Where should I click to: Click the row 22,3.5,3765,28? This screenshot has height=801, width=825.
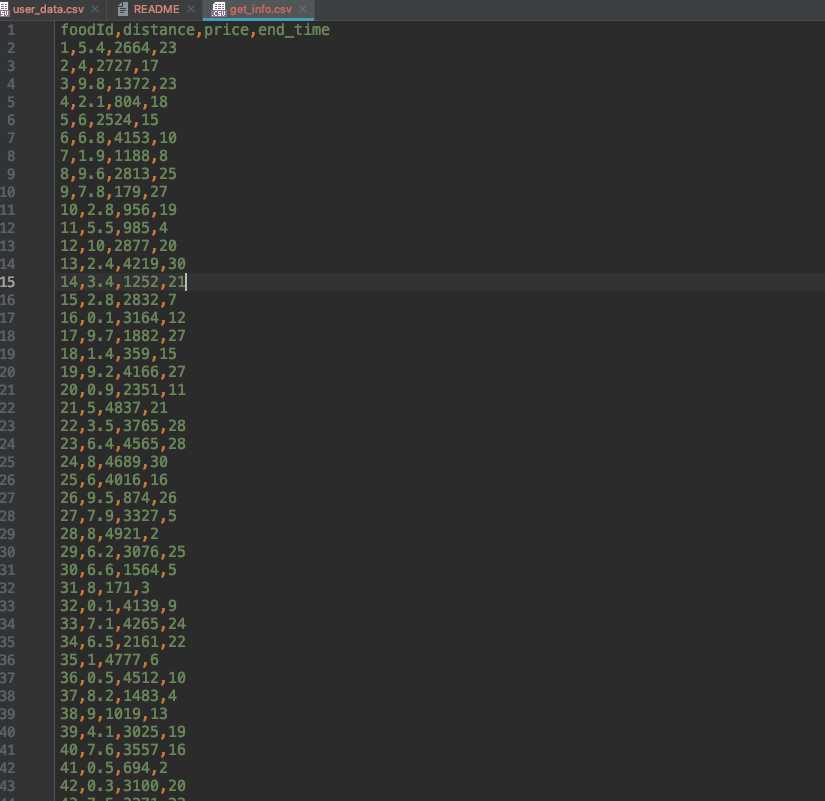[123, 426]
